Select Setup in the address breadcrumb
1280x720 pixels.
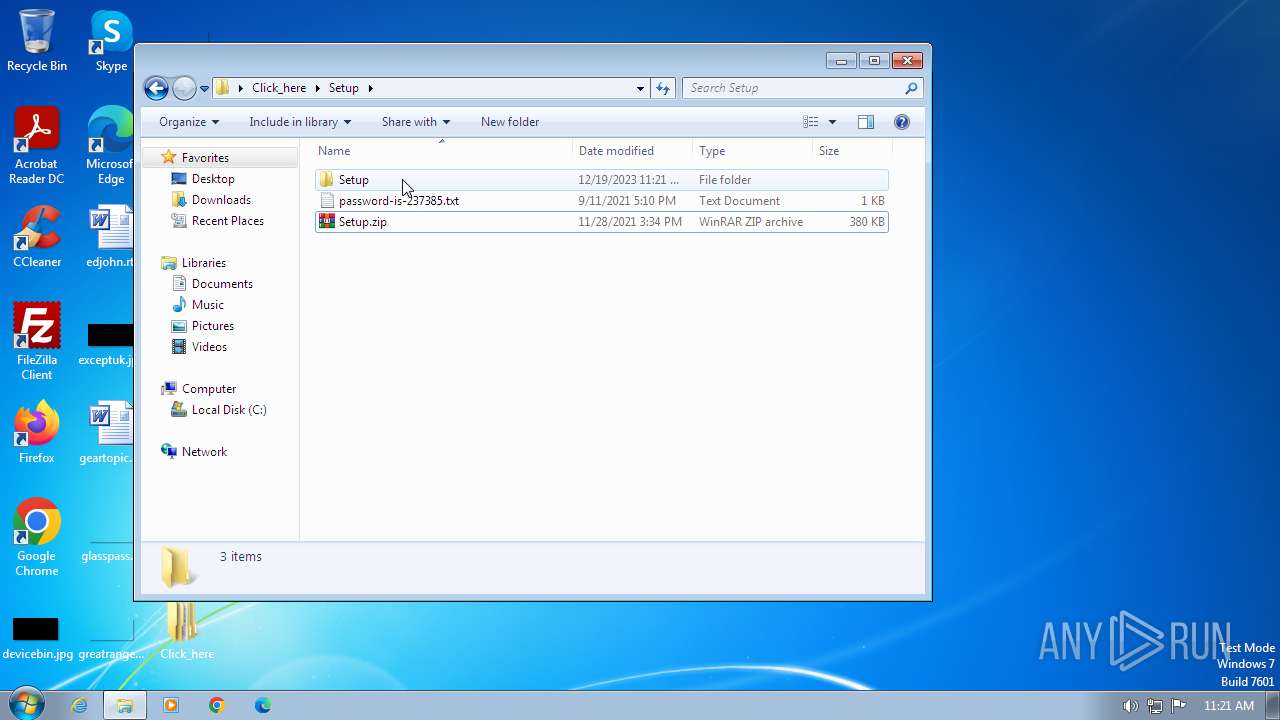343,88
